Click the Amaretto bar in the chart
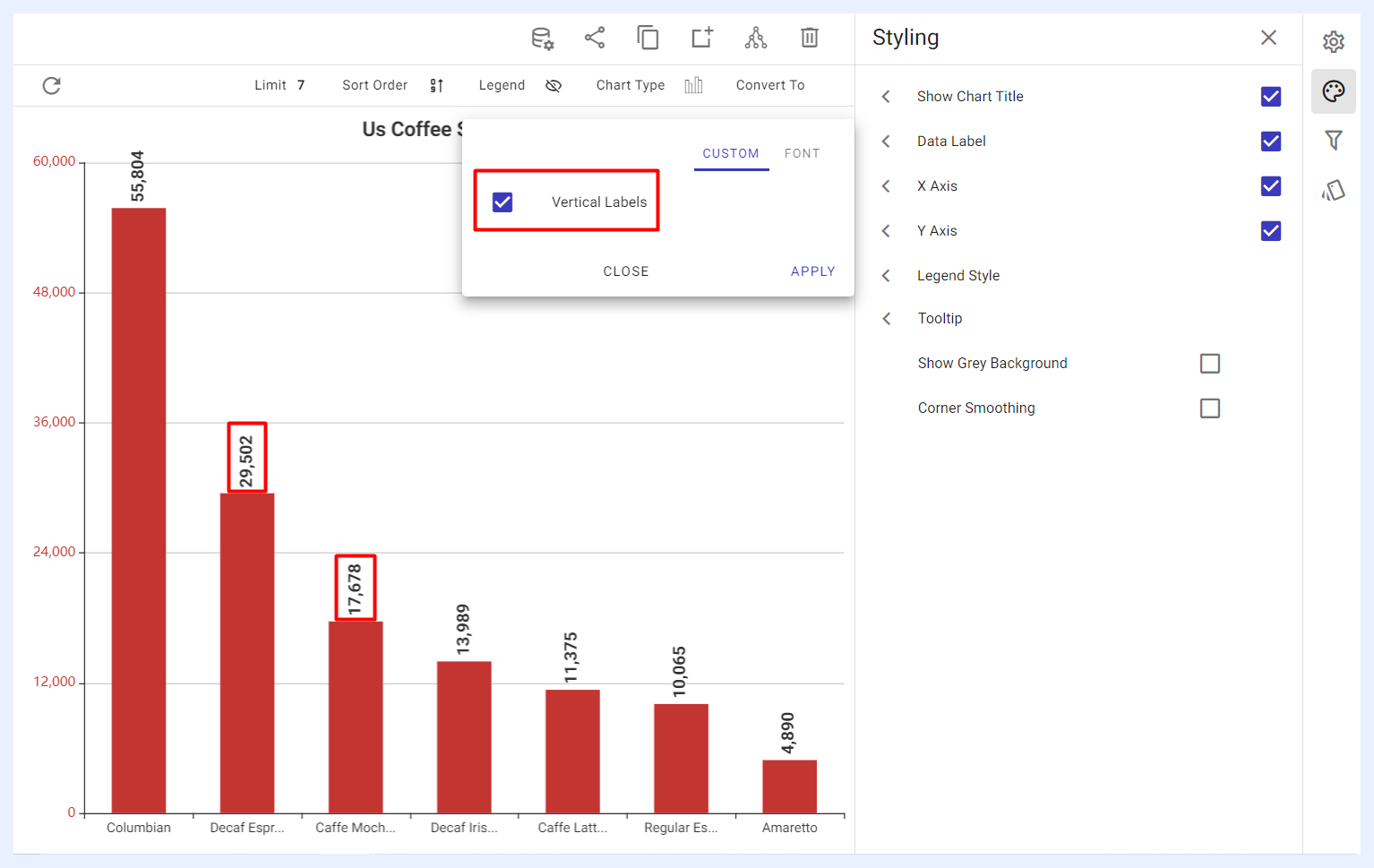The width and height of the screenshot is (1374, 868). tap(789, 786)
